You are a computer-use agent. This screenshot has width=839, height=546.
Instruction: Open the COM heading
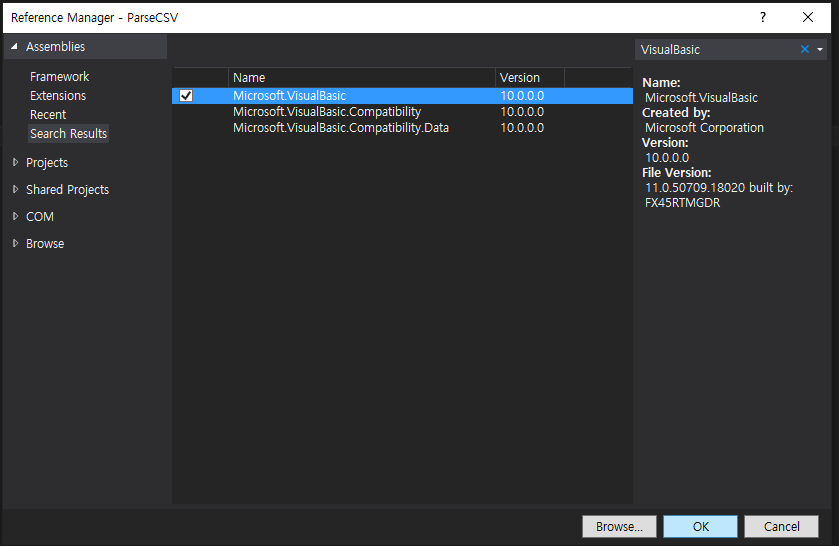coord(40,216)
